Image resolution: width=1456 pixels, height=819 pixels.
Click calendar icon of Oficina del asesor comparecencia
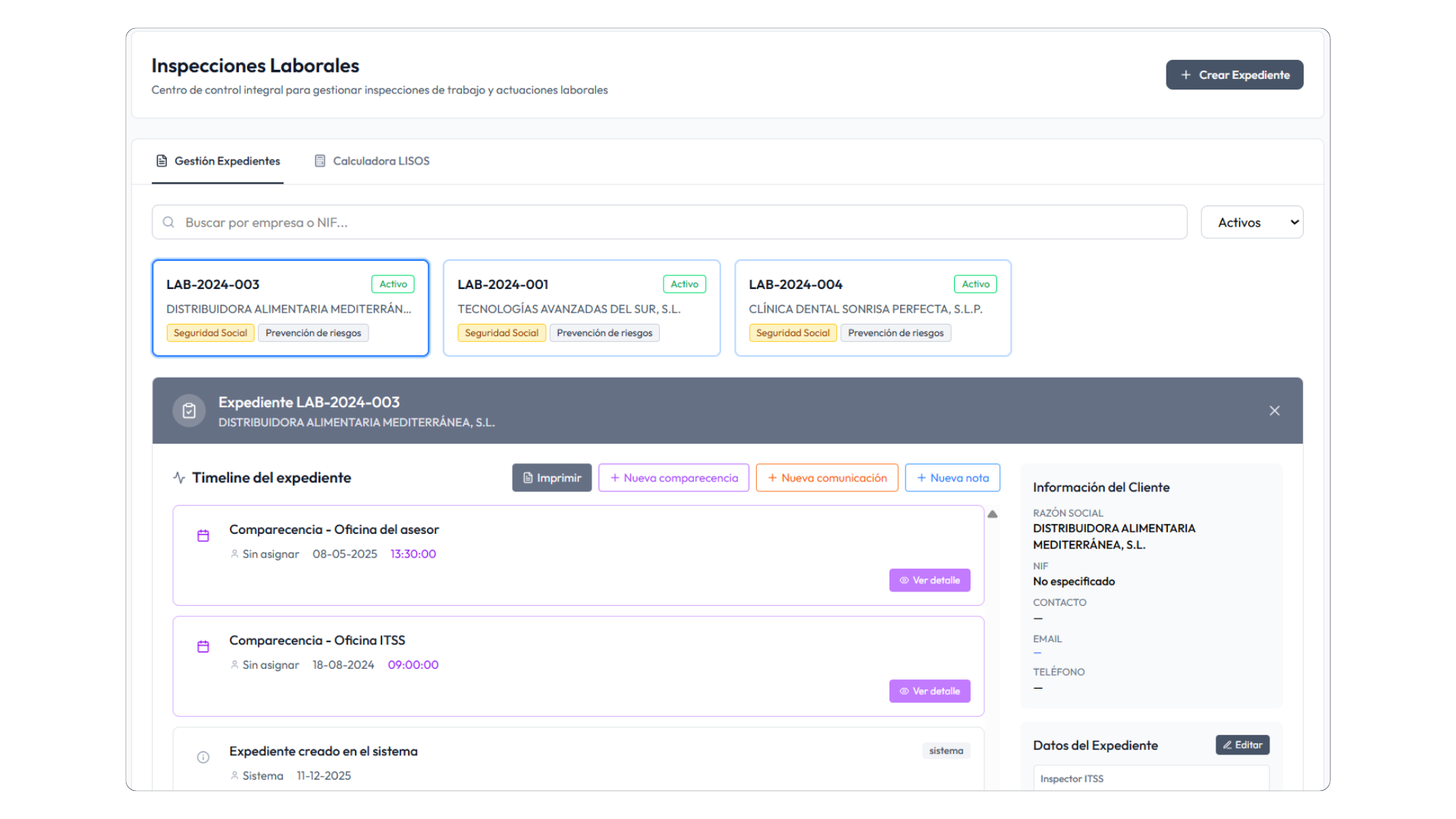coord(203,536)
